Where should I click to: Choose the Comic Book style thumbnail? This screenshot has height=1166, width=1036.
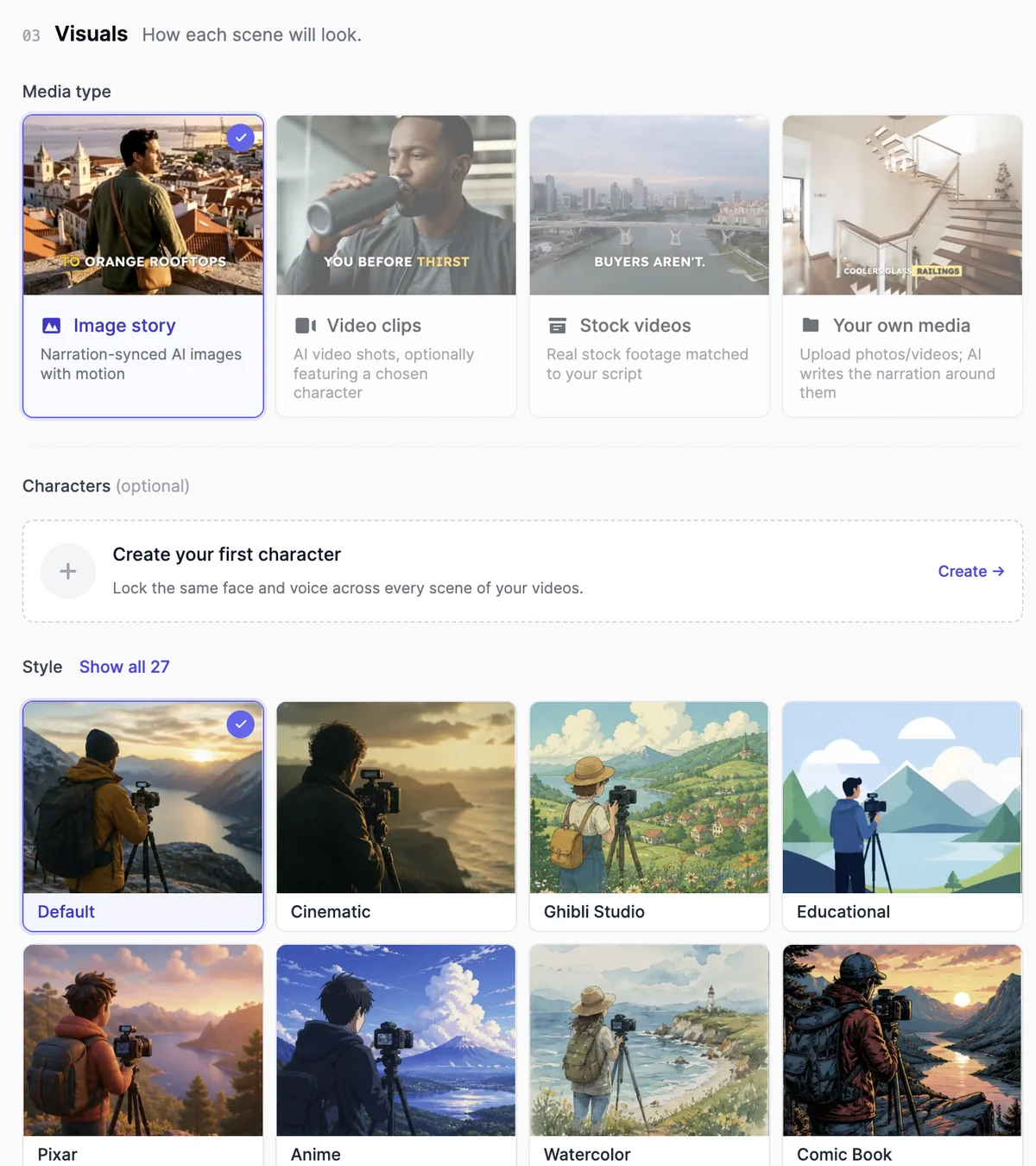(x=902, y=1040)
